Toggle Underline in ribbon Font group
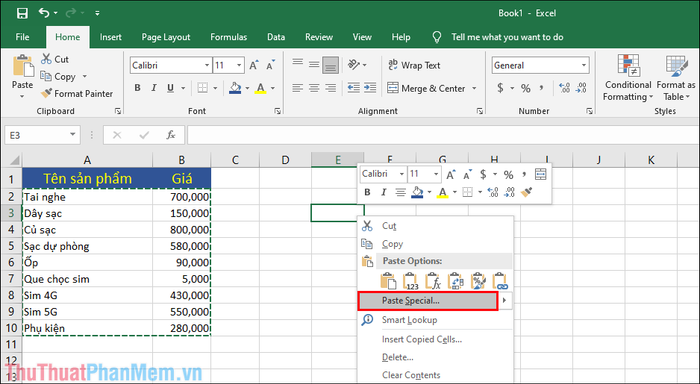700x384 pixels. (x=170, y=88)
